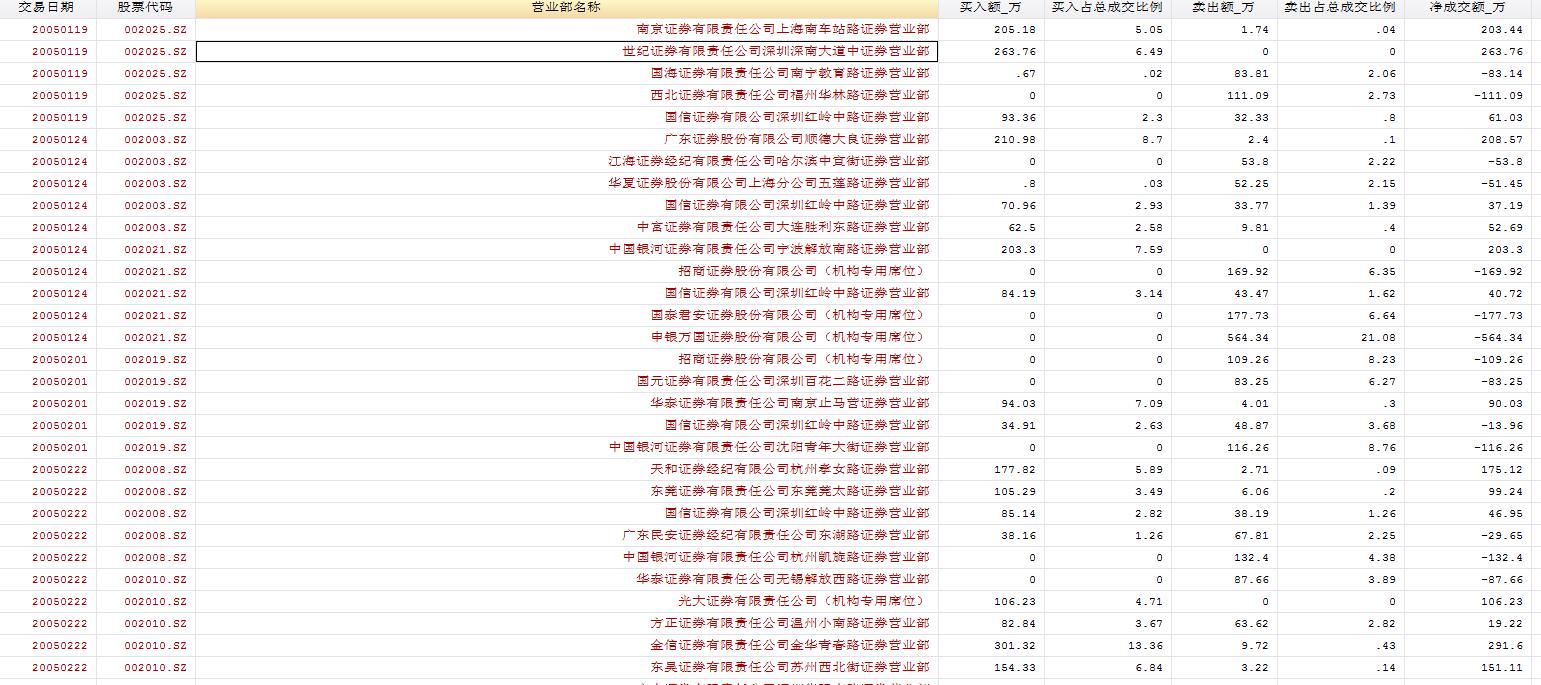Click cell 东吴证券有限责任公司苏州西北街证券营业部
1541x685 pixels.
(567, 667)
